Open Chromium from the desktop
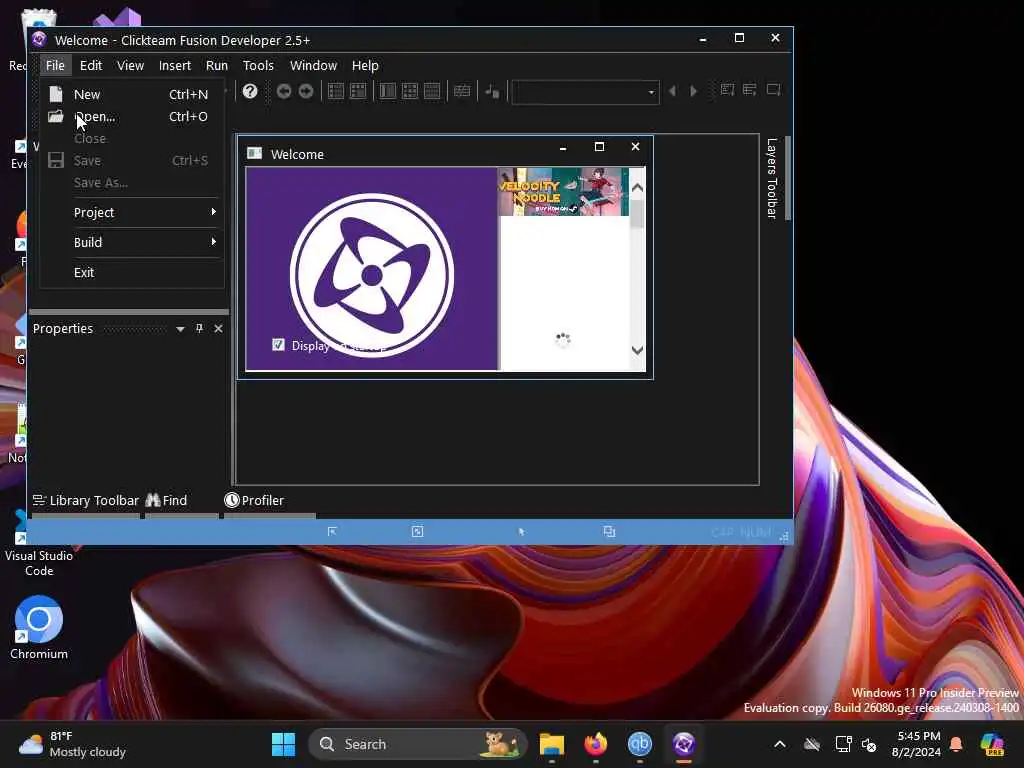Viewport: 1024px width, 768px height. click(39, 628)
